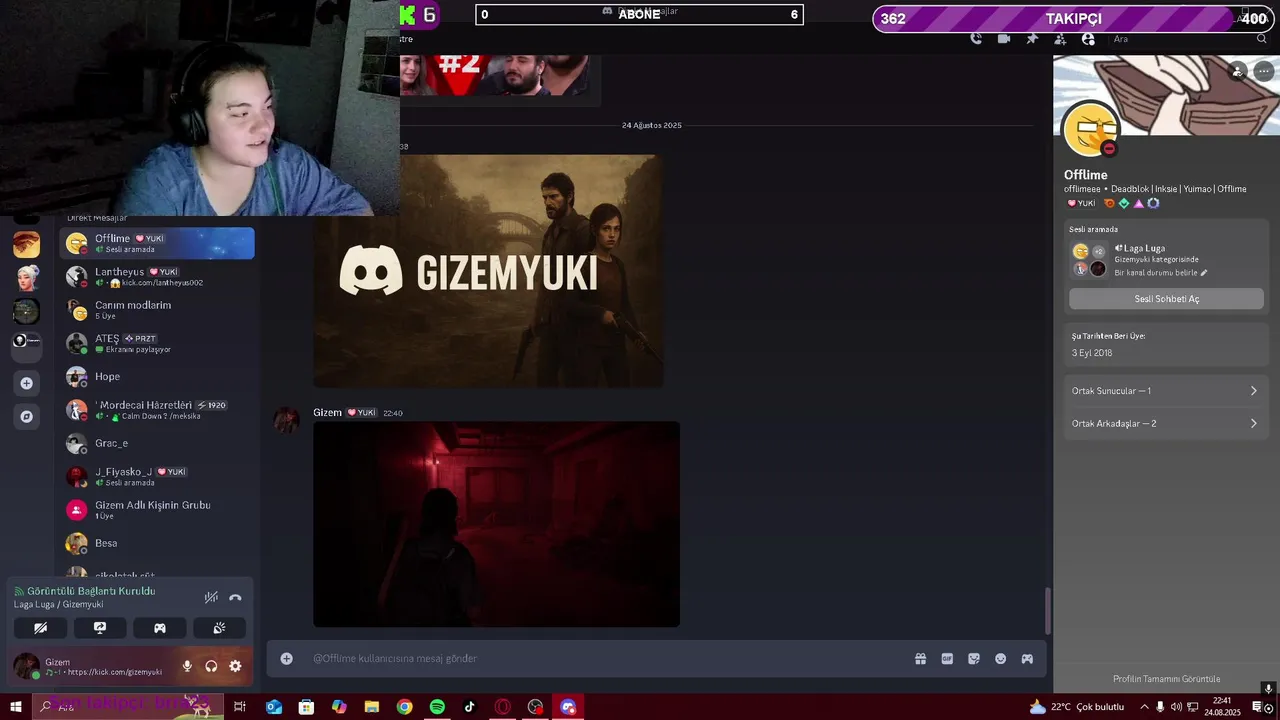The image size is (1280, 720).
Task: Open Lantheyus direct message
Action: [x=157, y=277]
